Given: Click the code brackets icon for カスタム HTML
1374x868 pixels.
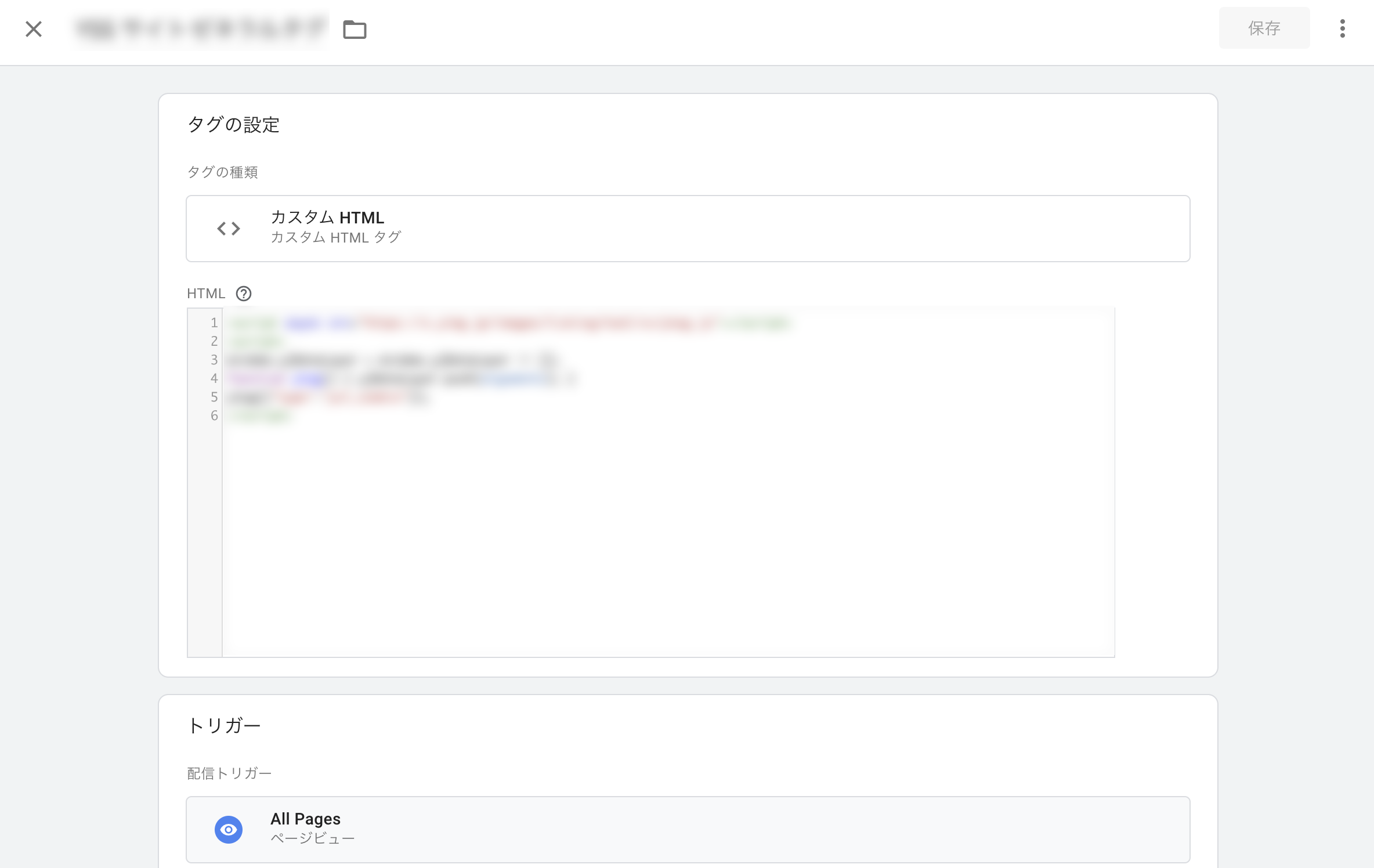Looking at the screenshot, I should (x=229, y=229).
